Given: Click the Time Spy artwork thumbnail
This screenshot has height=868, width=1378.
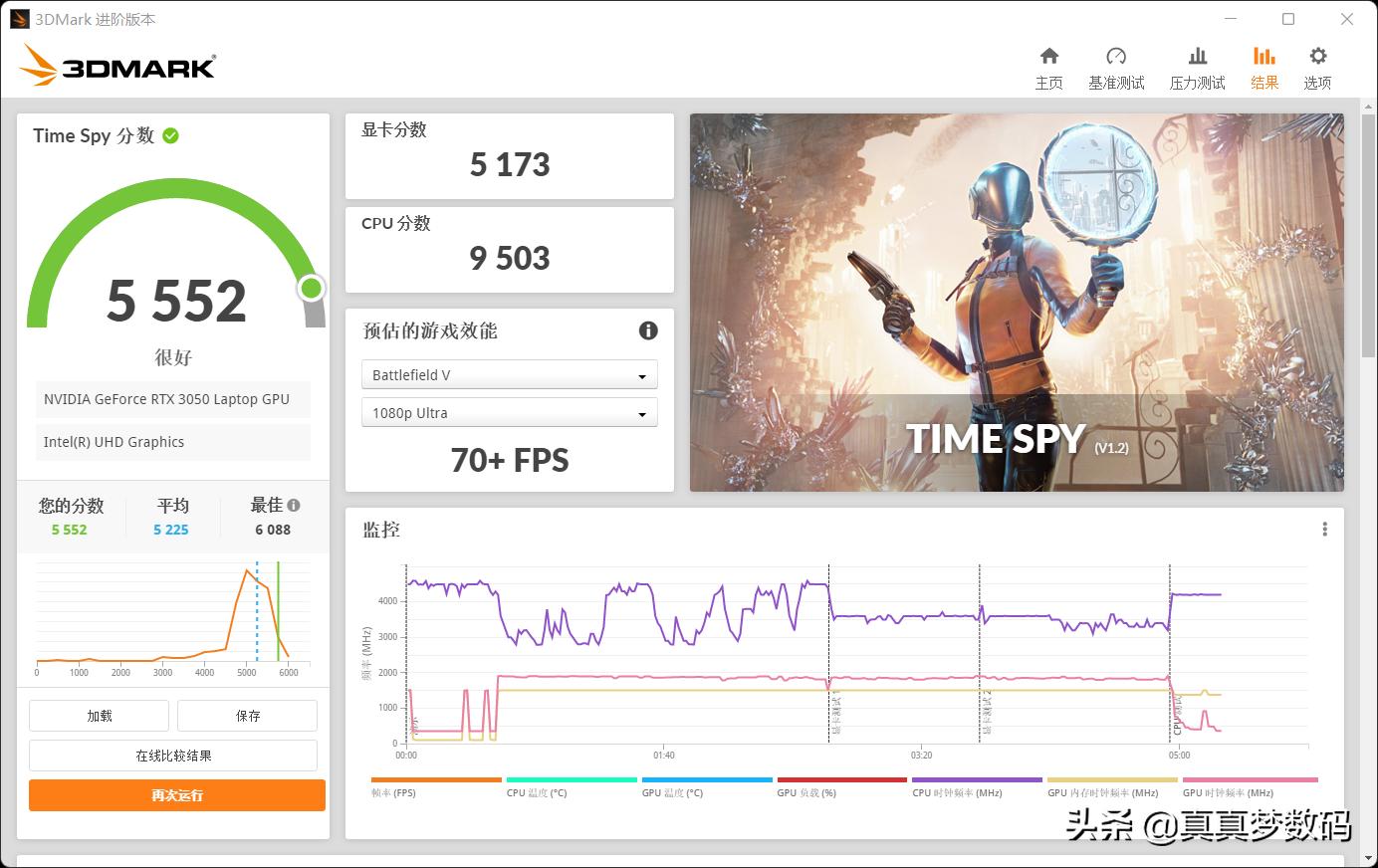Looking at the screenshot, I should coord(1017,302).
